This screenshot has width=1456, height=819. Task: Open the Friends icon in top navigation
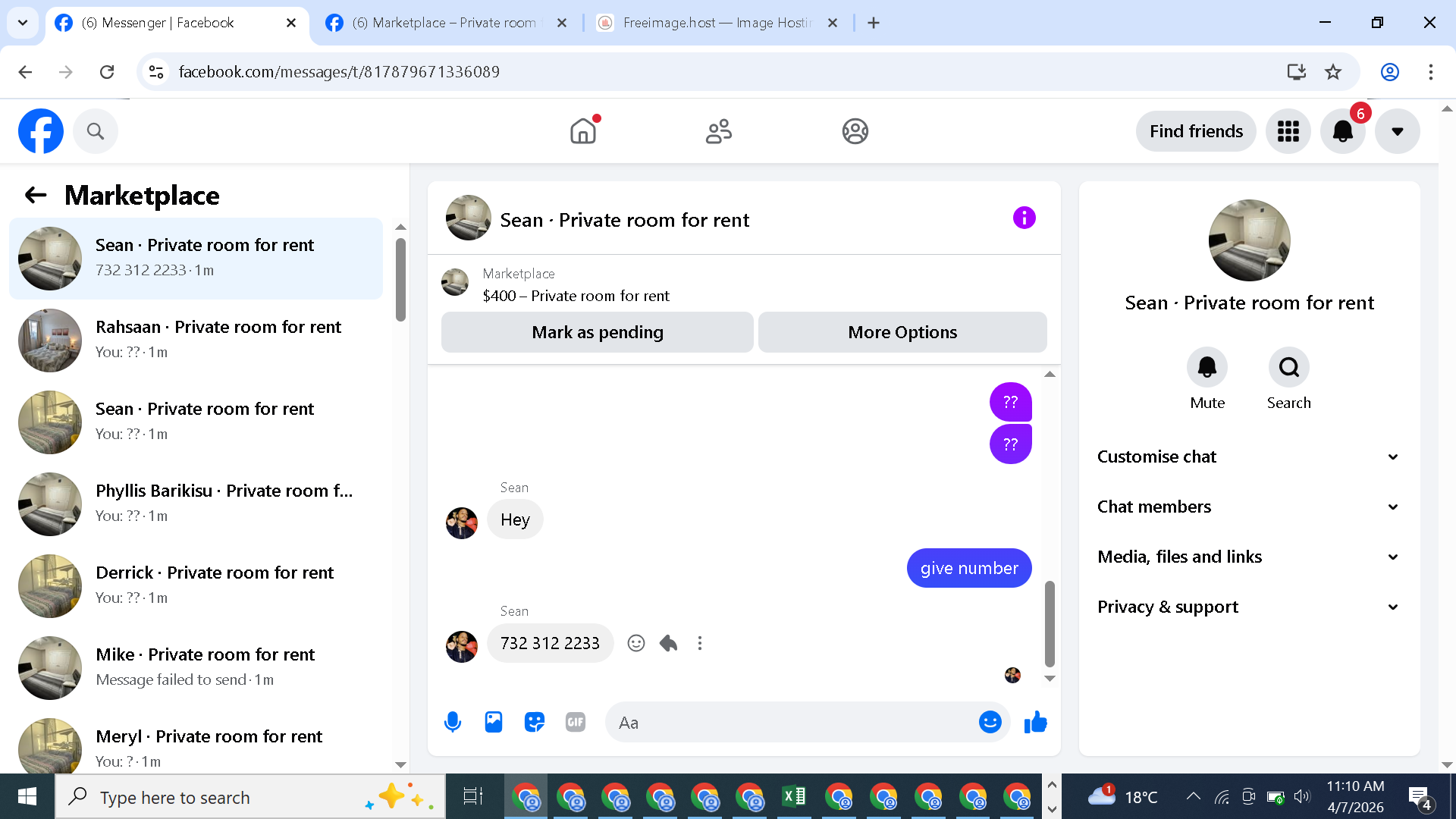[x=719, y=131]
